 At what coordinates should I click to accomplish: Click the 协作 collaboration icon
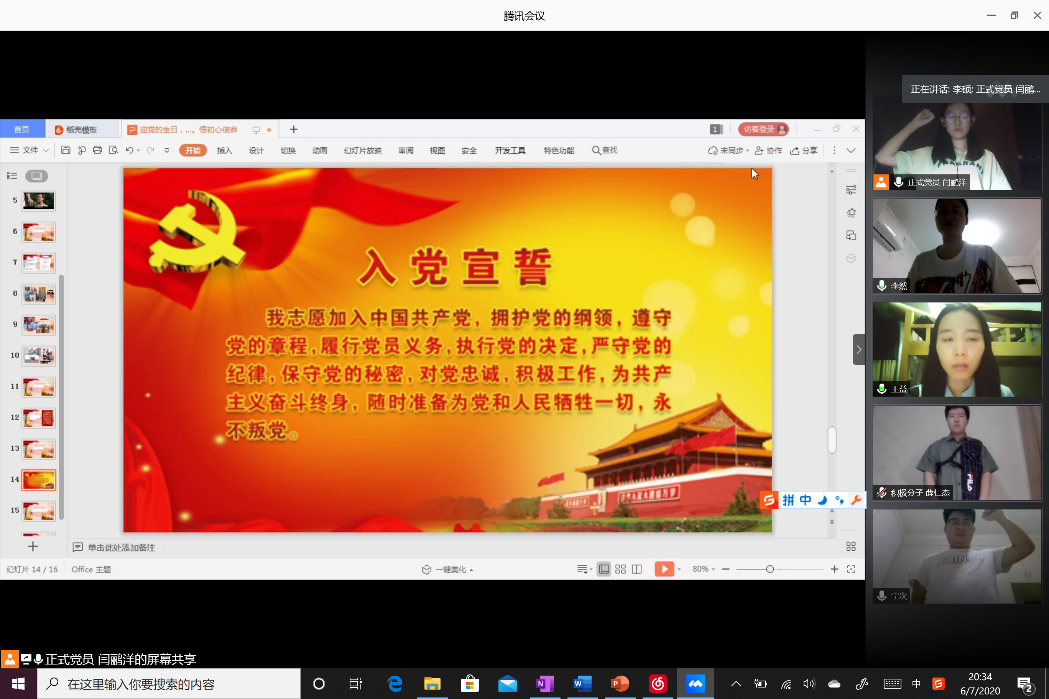(x=768, y=151)
